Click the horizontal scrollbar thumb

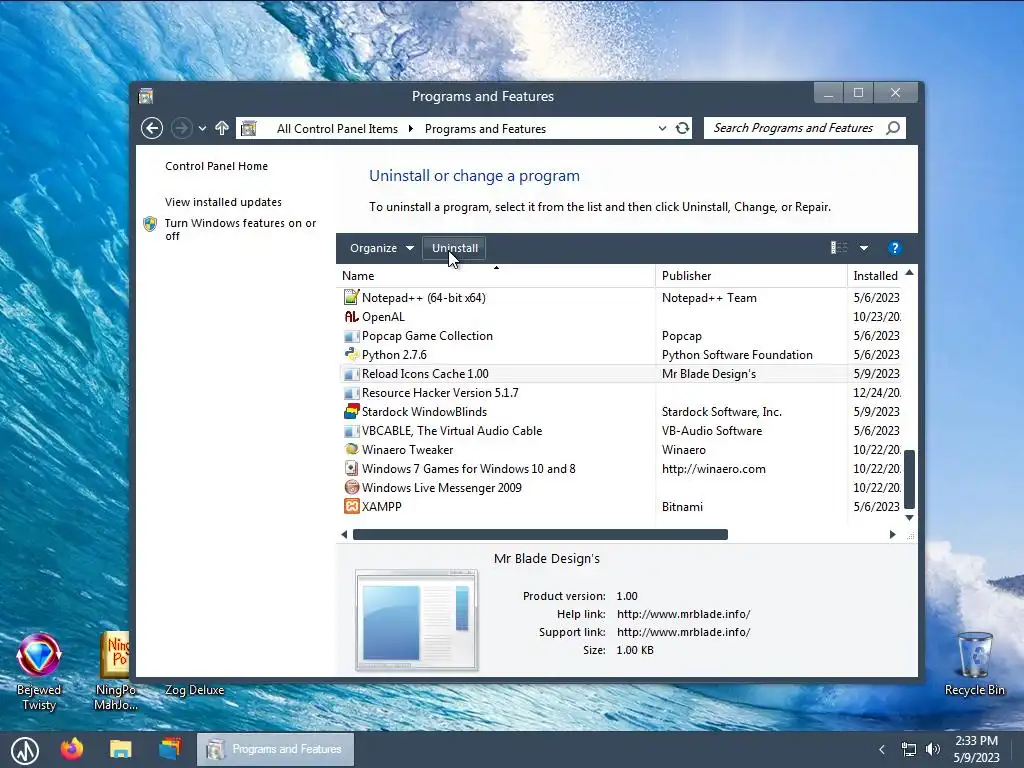(x=540, y=534)
